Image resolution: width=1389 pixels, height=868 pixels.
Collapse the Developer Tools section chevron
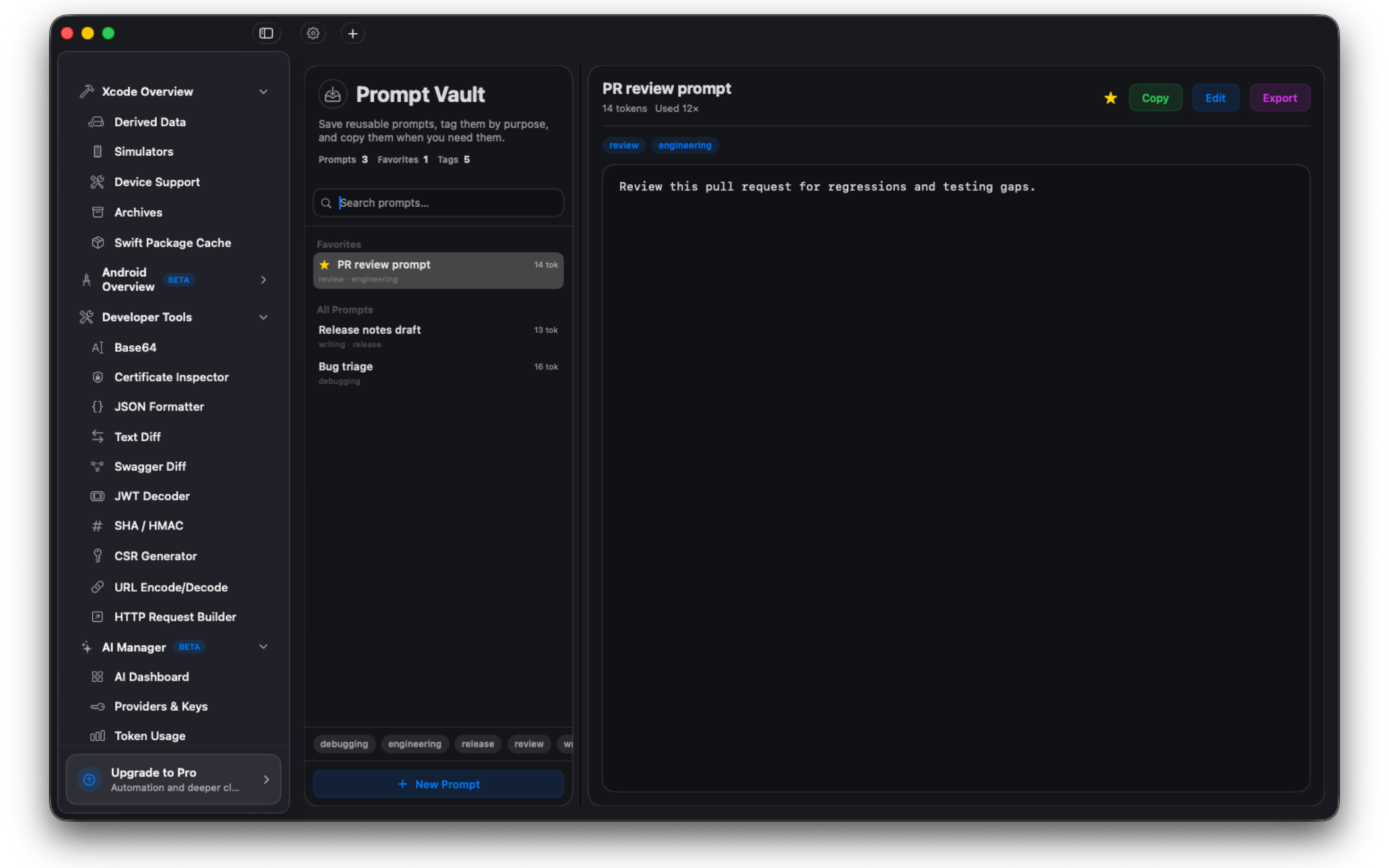263,317
